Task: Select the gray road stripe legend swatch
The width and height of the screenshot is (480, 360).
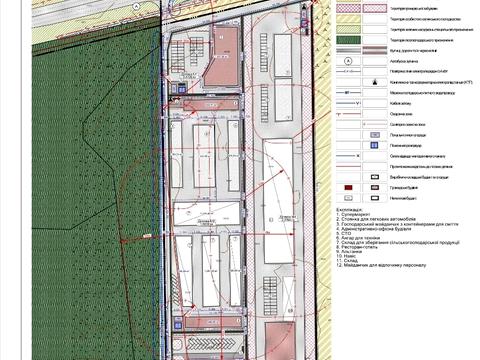Action: (x=348, y=50)
